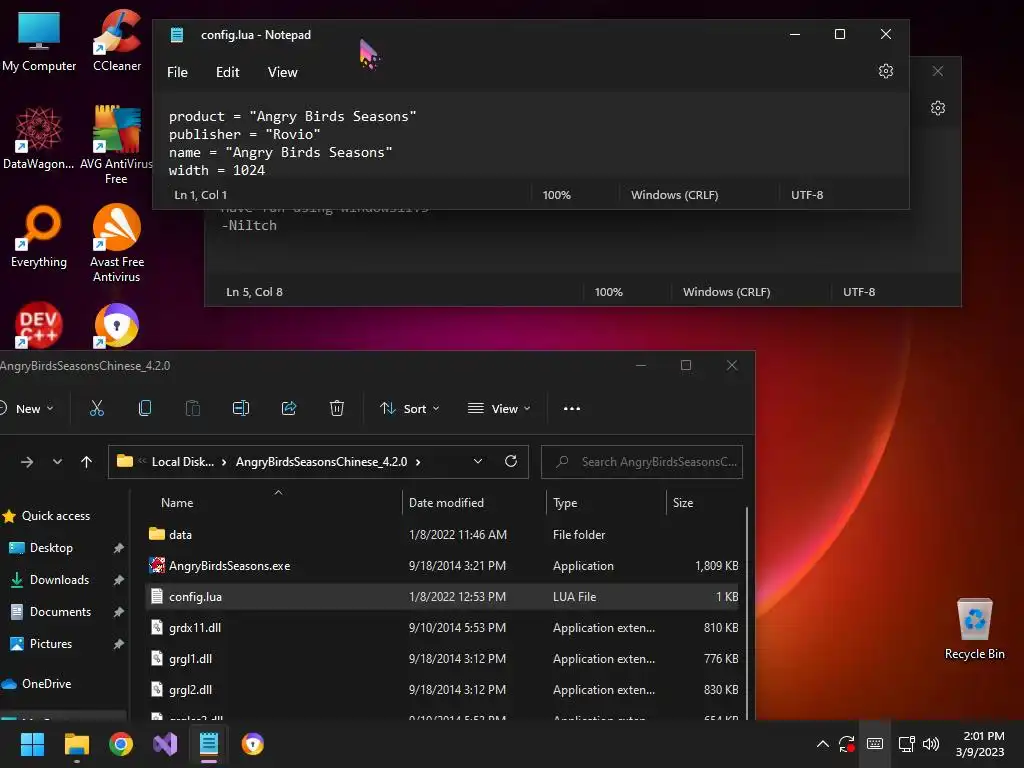Screen dimensions: 1024x768
Task: Select the grgl2.dll file
Action: tap(442, 690)
